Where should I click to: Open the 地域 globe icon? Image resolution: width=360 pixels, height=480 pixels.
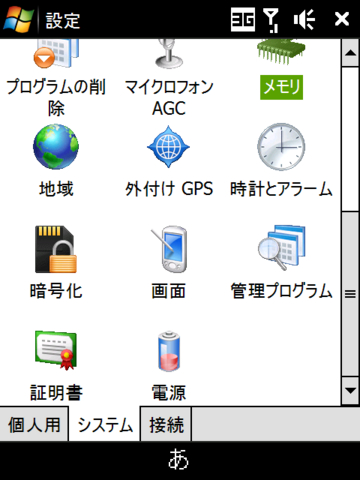tap(56, 147)
